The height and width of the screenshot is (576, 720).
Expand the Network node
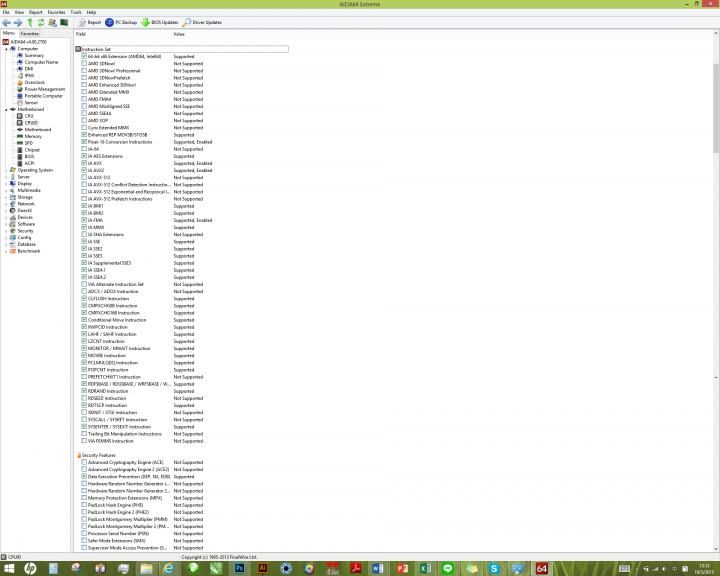point(6,204)
